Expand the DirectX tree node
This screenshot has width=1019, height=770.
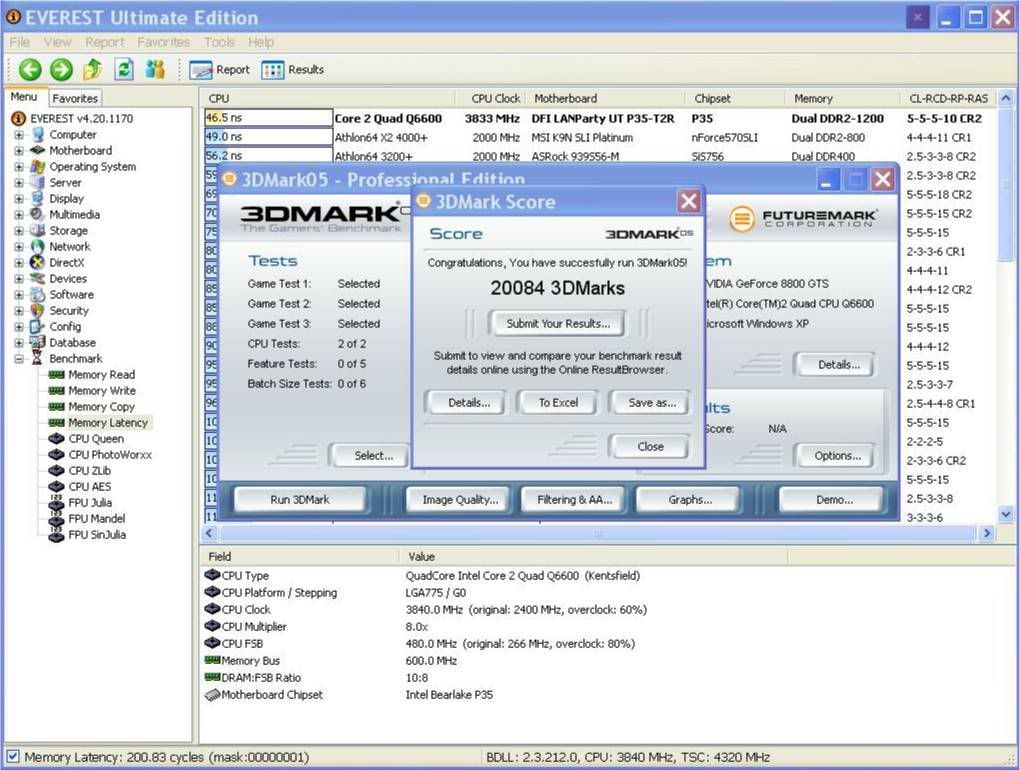click(x=19, y=263)
